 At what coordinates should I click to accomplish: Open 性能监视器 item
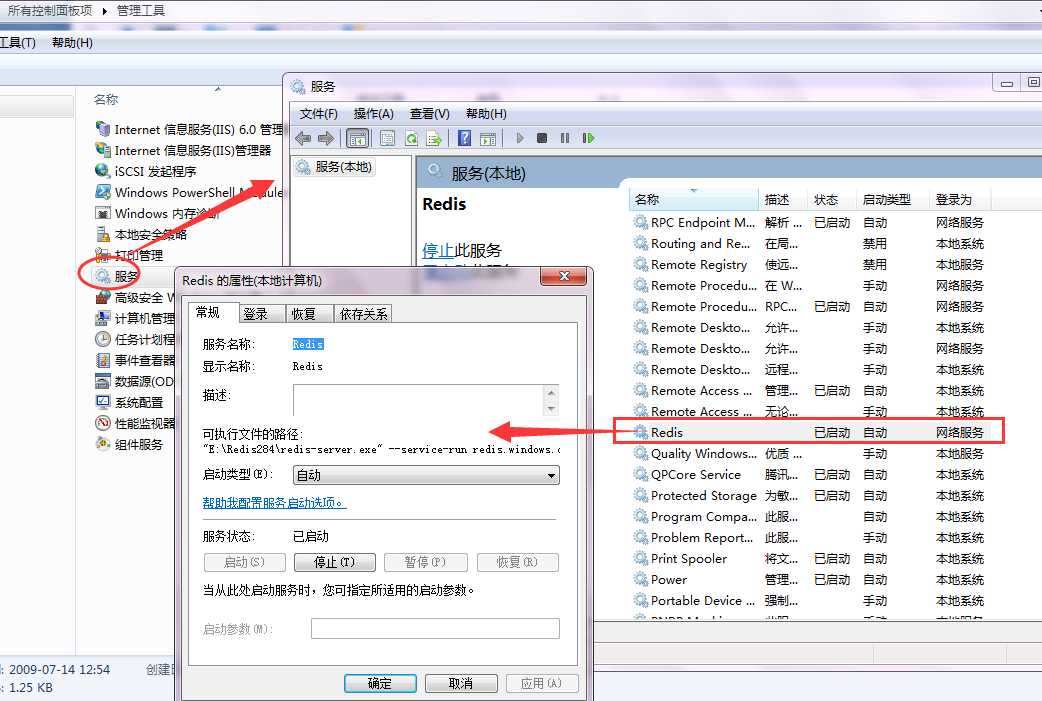coord(135,423)
